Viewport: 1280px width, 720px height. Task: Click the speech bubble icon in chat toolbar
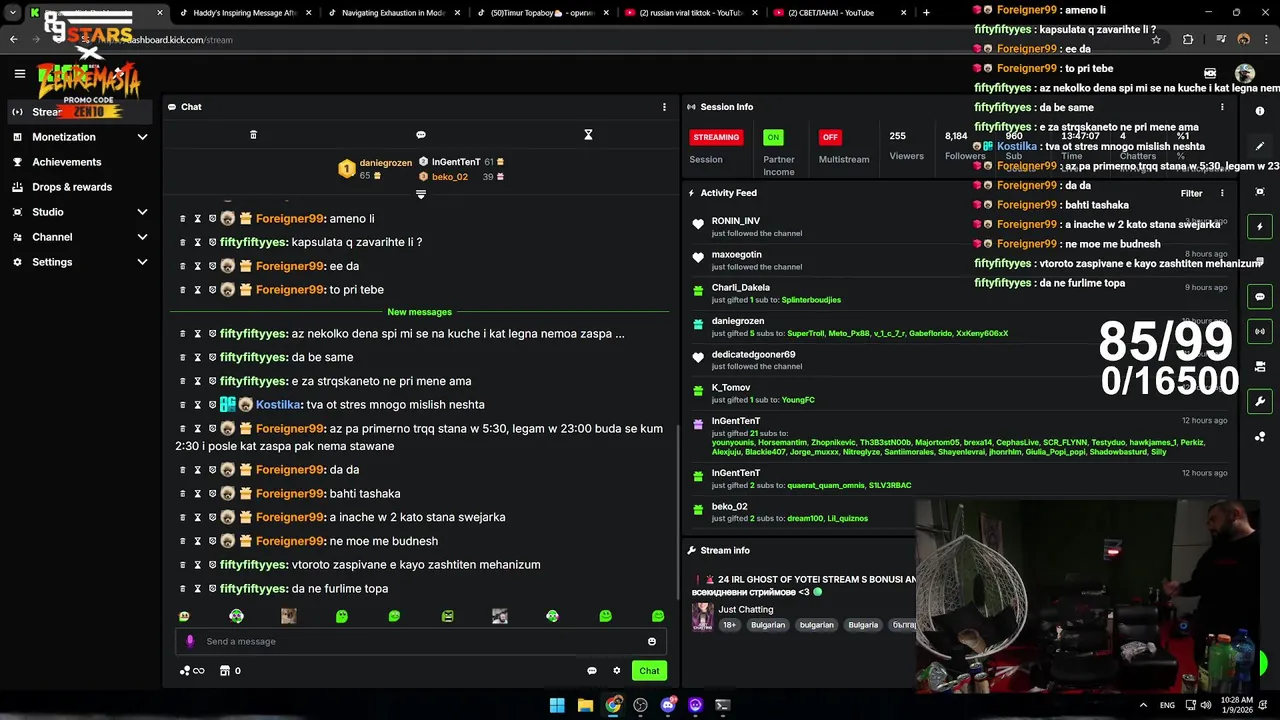pyautogui.click(x=421, y=135)
